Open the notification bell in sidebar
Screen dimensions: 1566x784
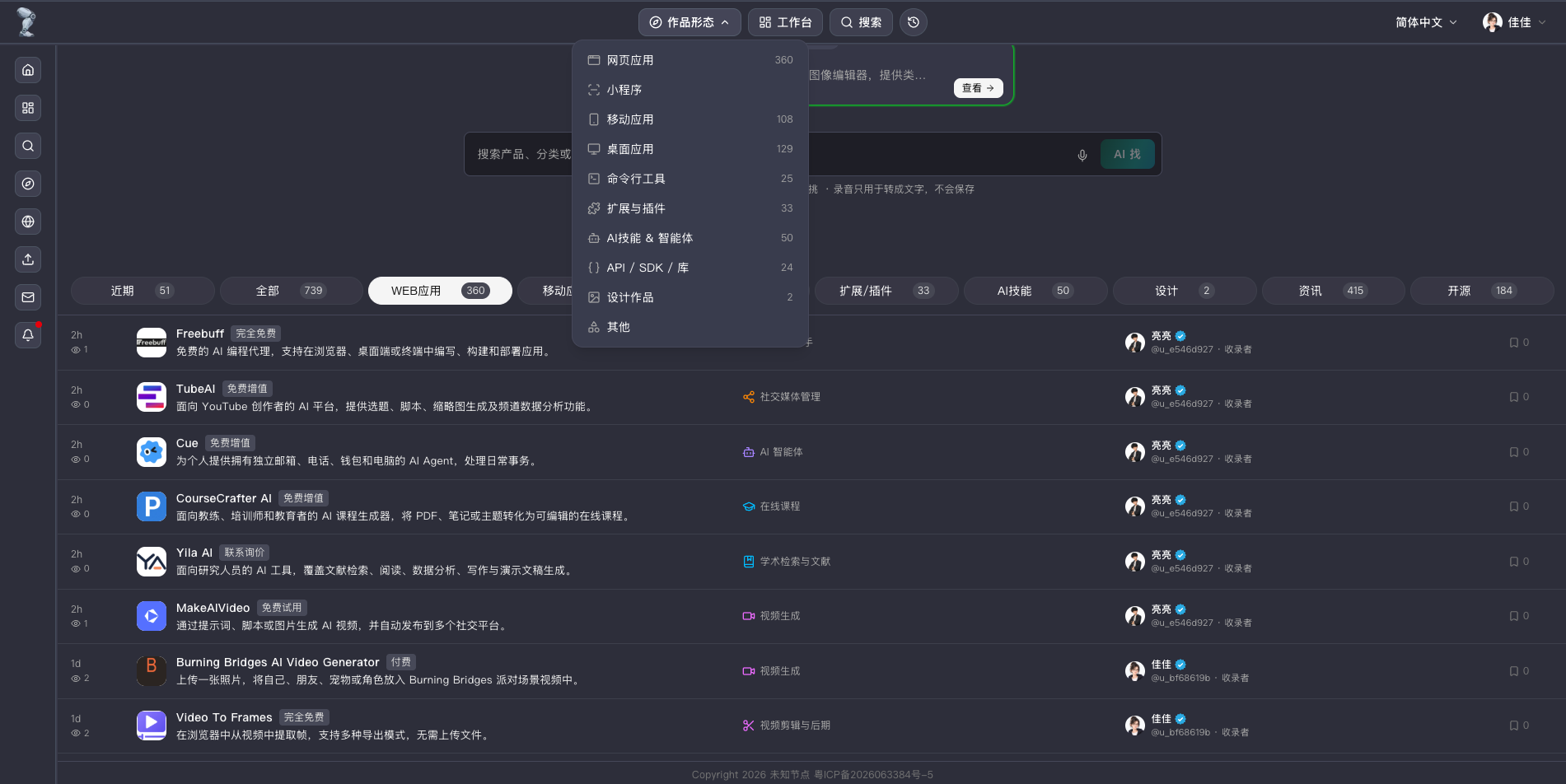point(28,335)
